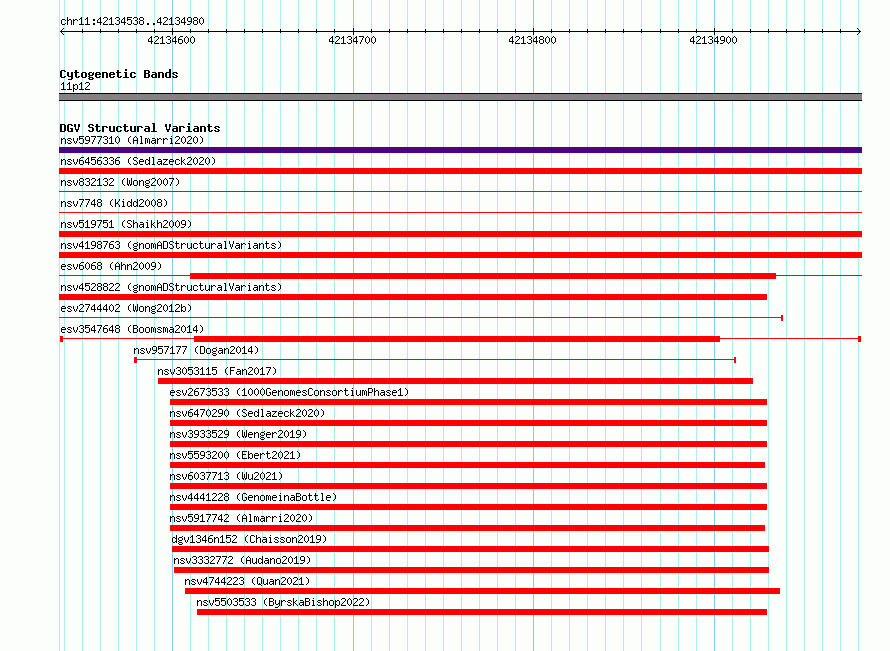
Task: Select the red bar under nsv6456336
Action: (460, 171)
